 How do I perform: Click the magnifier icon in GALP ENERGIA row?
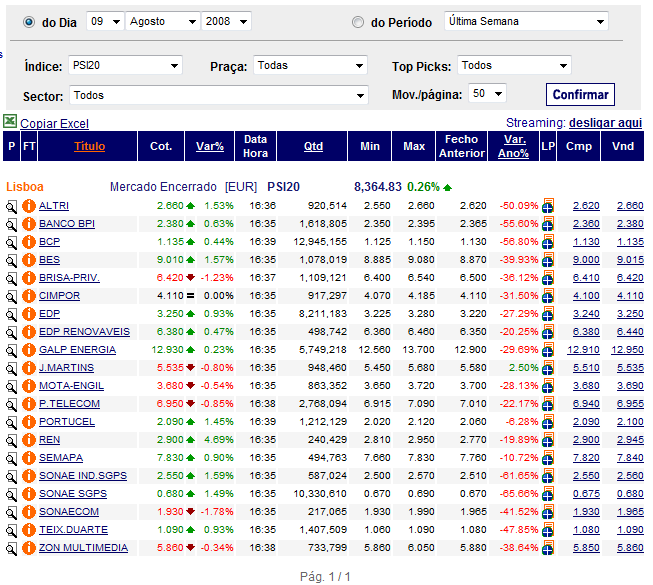11,350
